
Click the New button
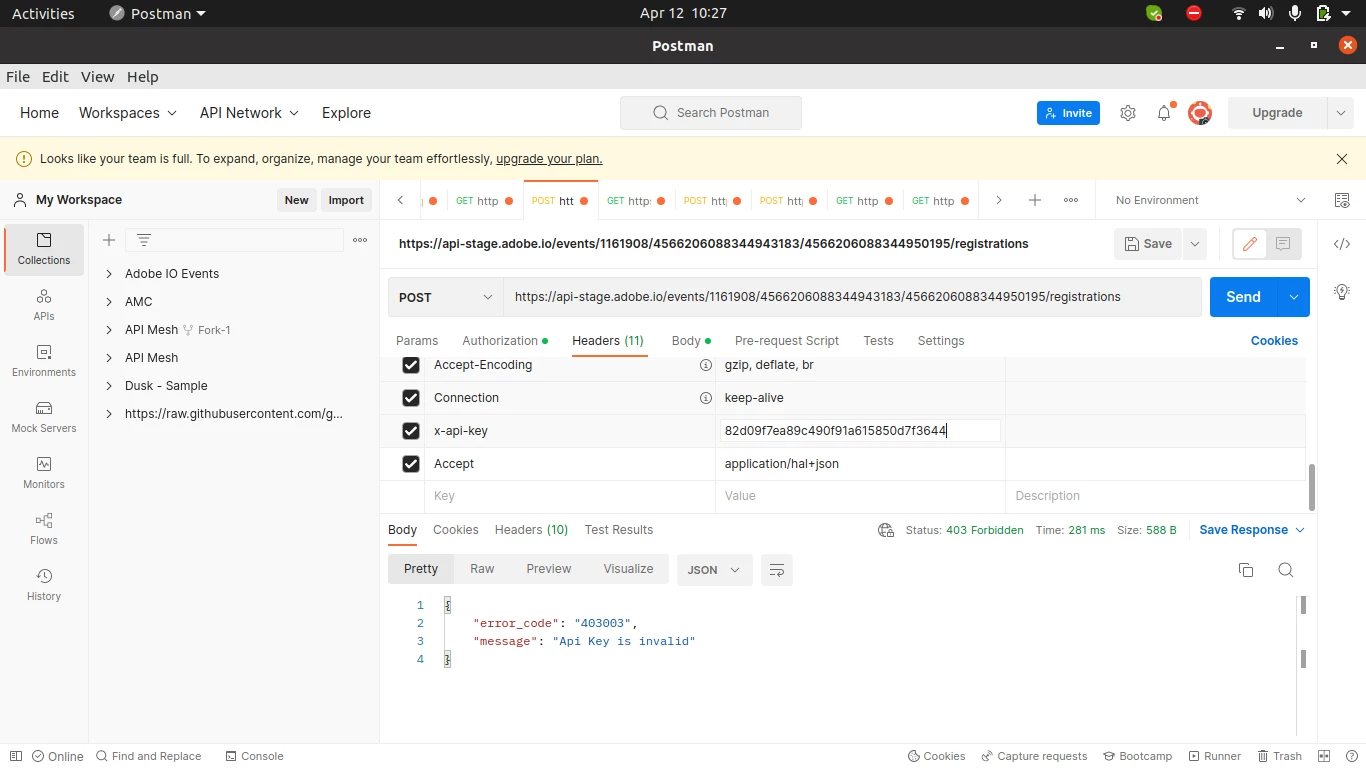(x=296, y=200)
